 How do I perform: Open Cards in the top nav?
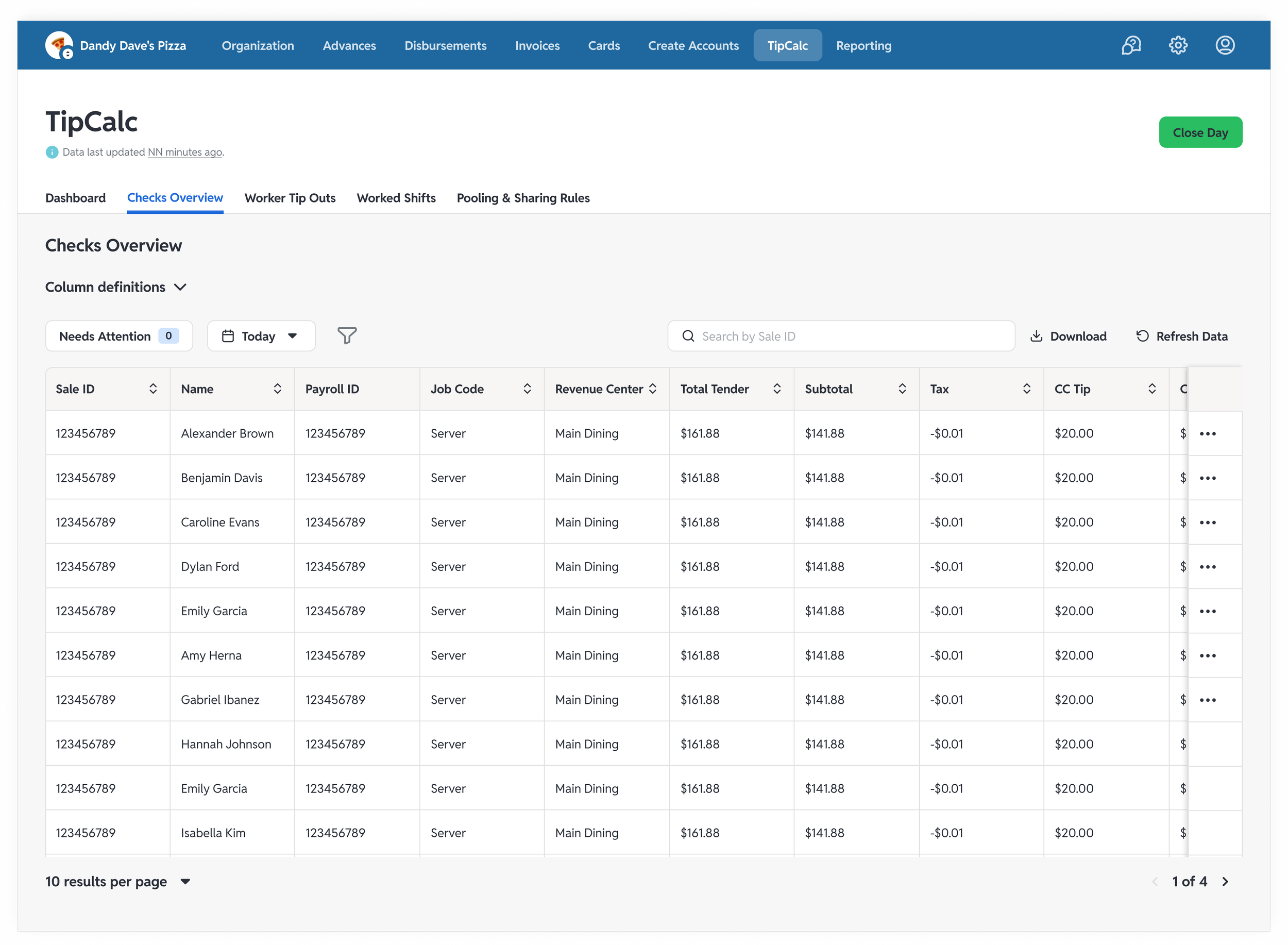603,46
